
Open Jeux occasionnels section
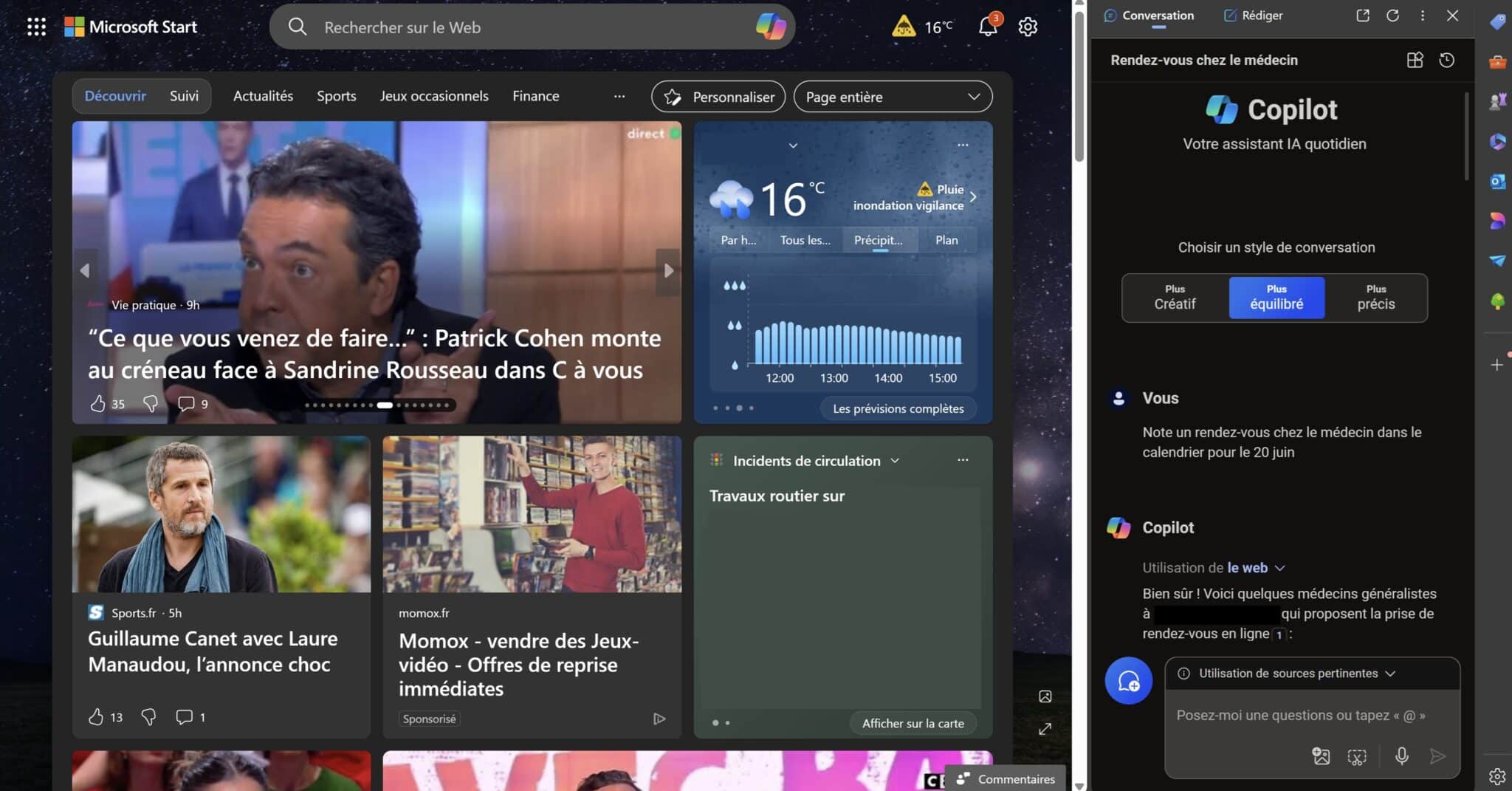click(x=434, y=96)
